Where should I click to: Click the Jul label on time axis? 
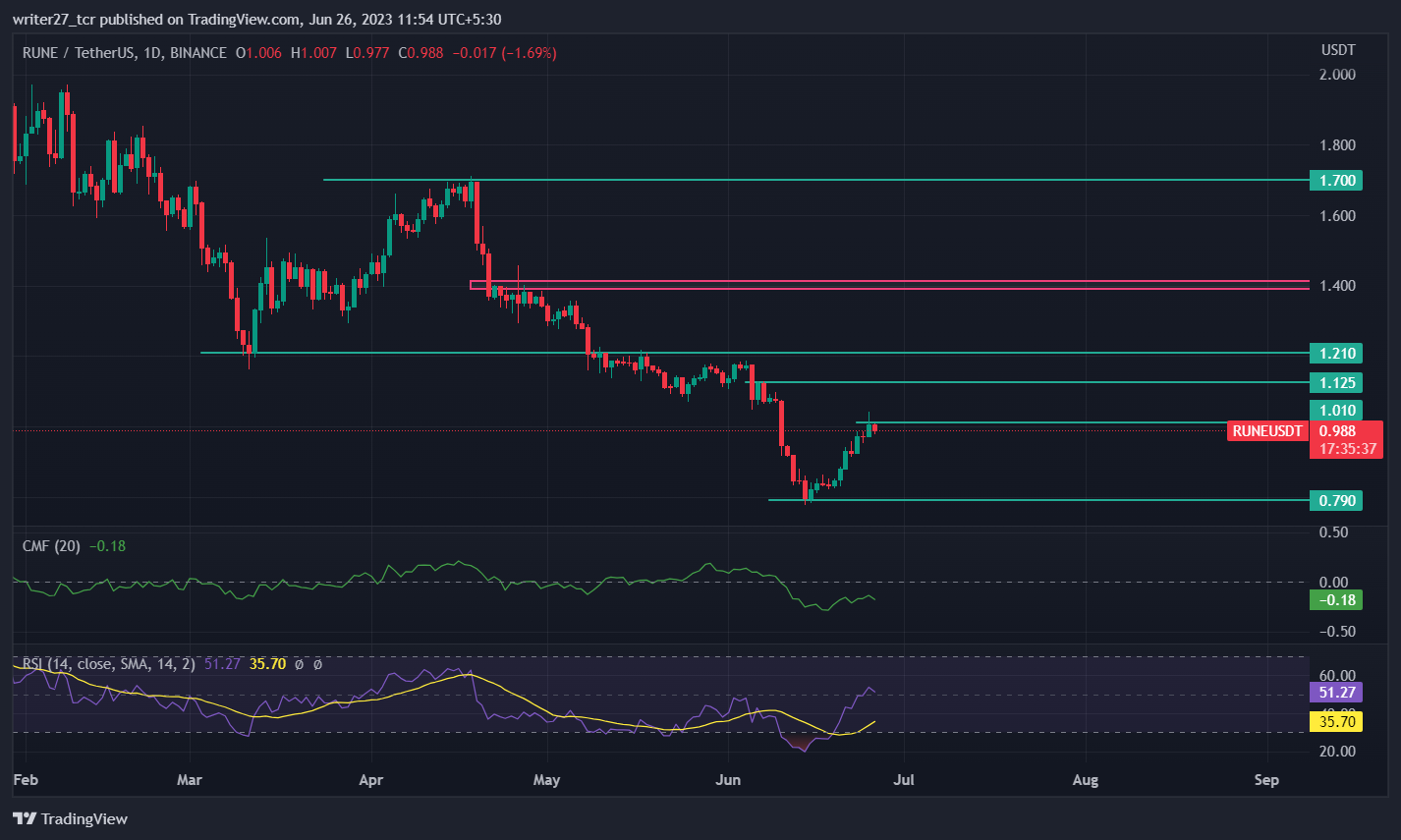[903, 780]
